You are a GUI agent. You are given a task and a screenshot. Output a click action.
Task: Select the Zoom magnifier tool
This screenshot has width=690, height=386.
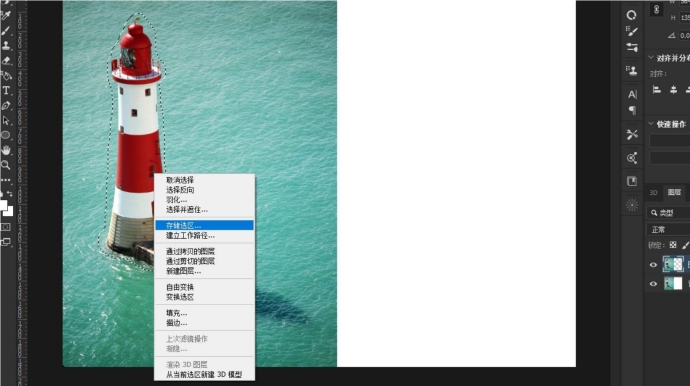pos(6,165)
